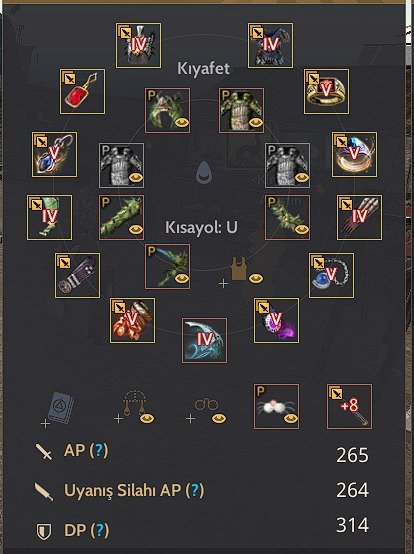Screen dimensions: 414x554
Task: Open the Uyanış Silahı AP help tooltip
Action: click(x=195, y=490)
